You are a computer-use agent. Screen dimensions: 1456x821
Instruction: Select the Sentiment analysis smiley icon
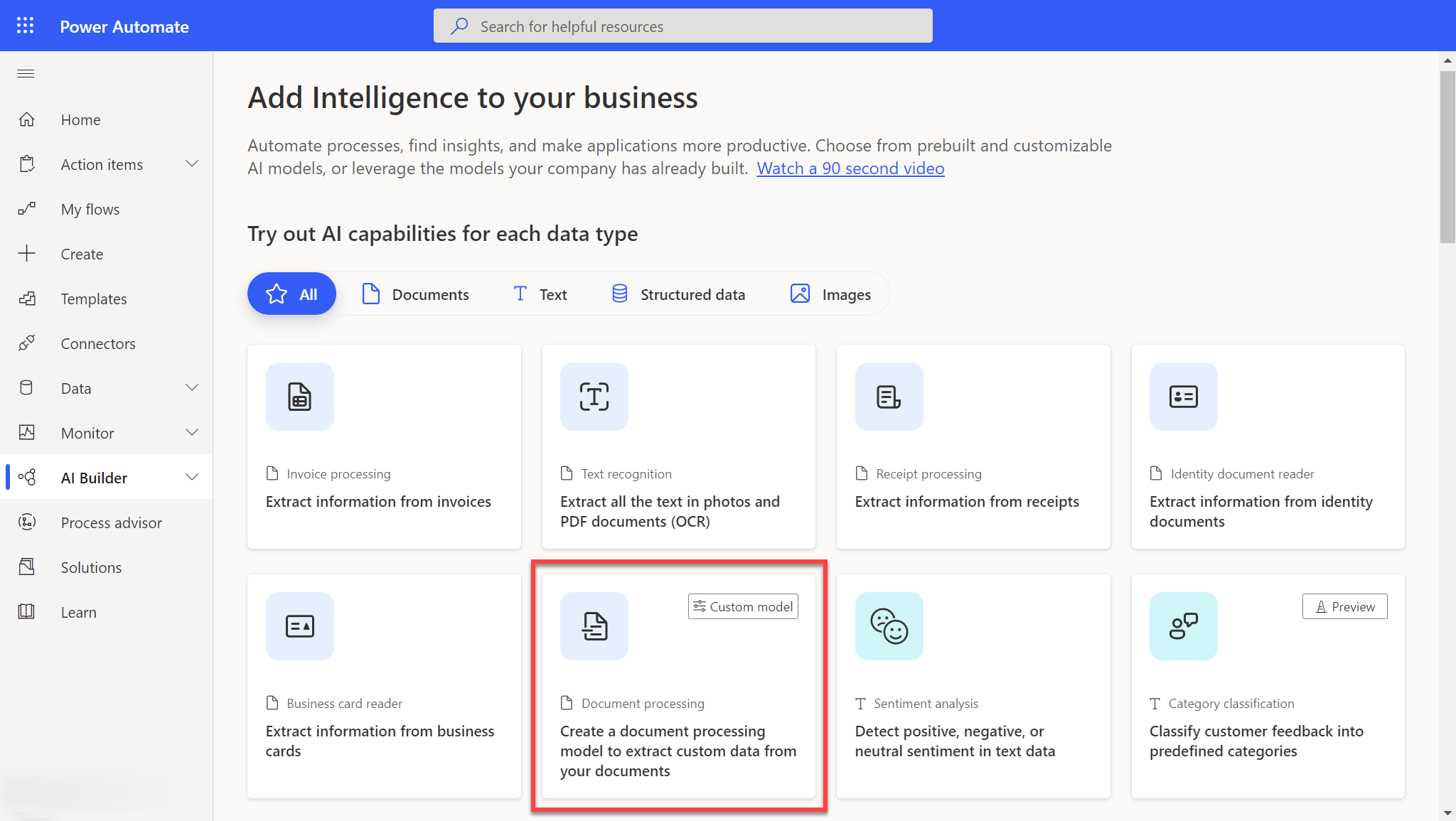point(889,626)
